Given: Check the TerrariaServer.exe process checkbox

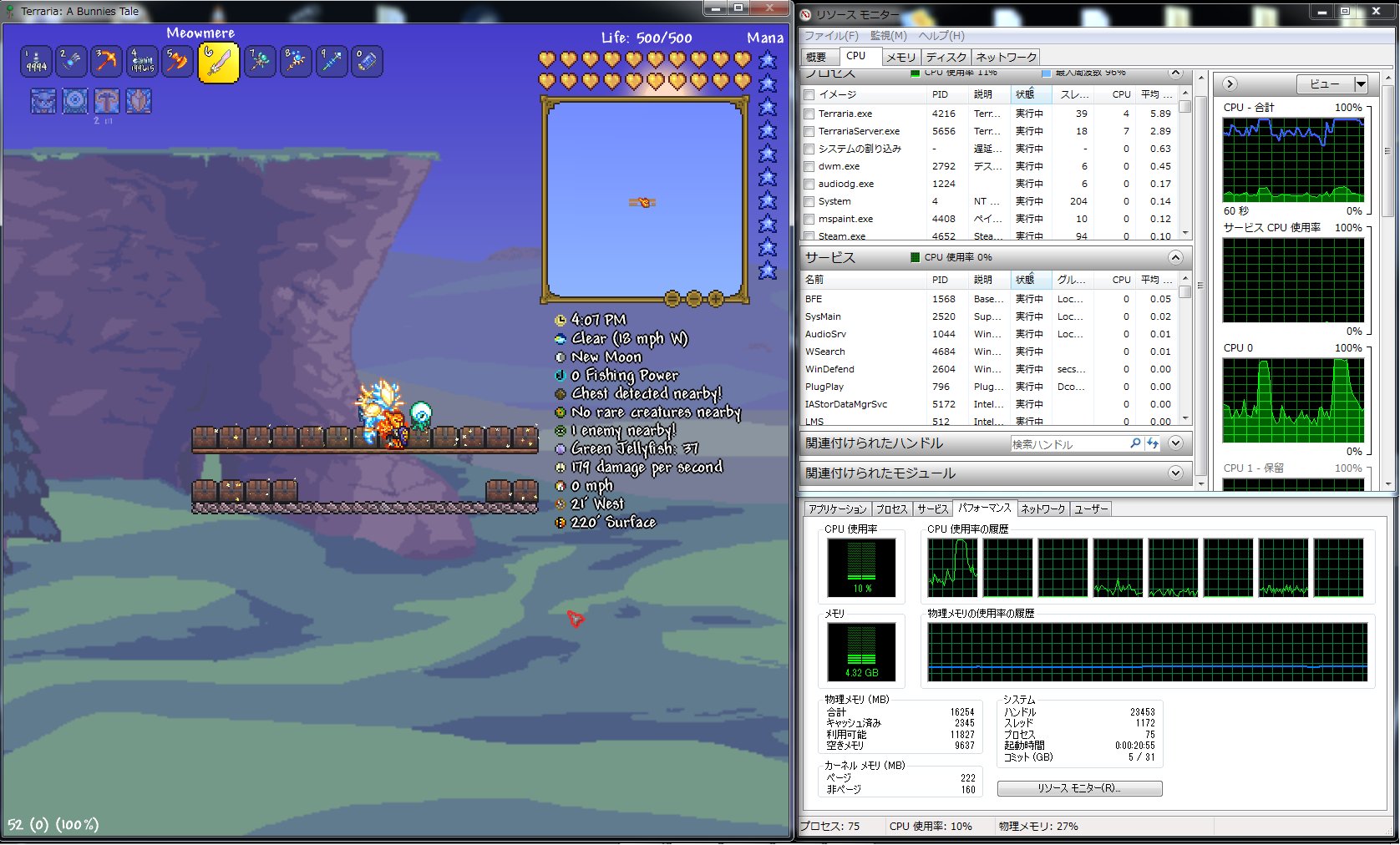Looking at the screenshot, I should (x=809, y=131).
